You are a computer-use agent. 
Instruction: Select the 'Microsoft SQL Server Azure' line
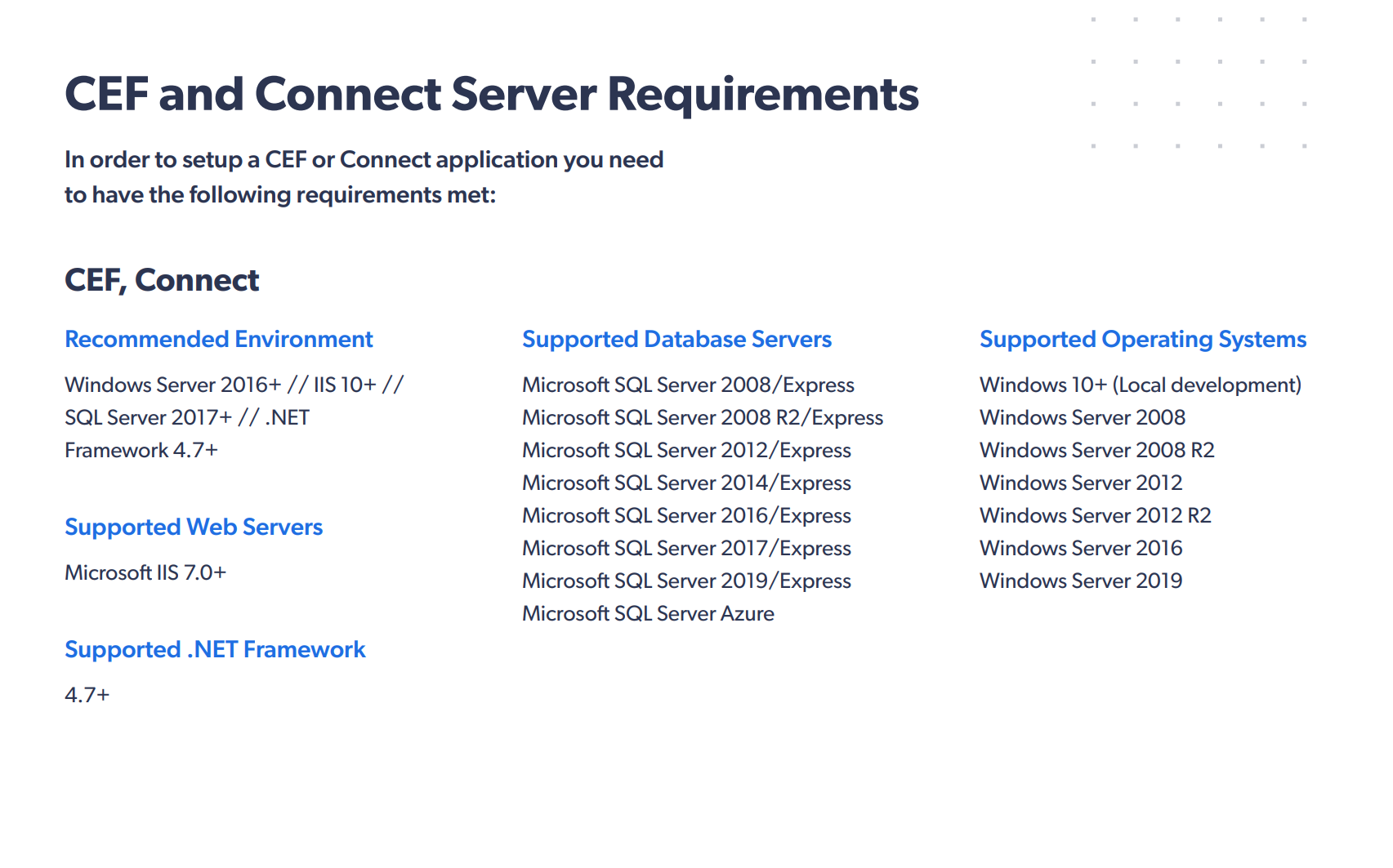pyautogui.click(x=648, y=613)
